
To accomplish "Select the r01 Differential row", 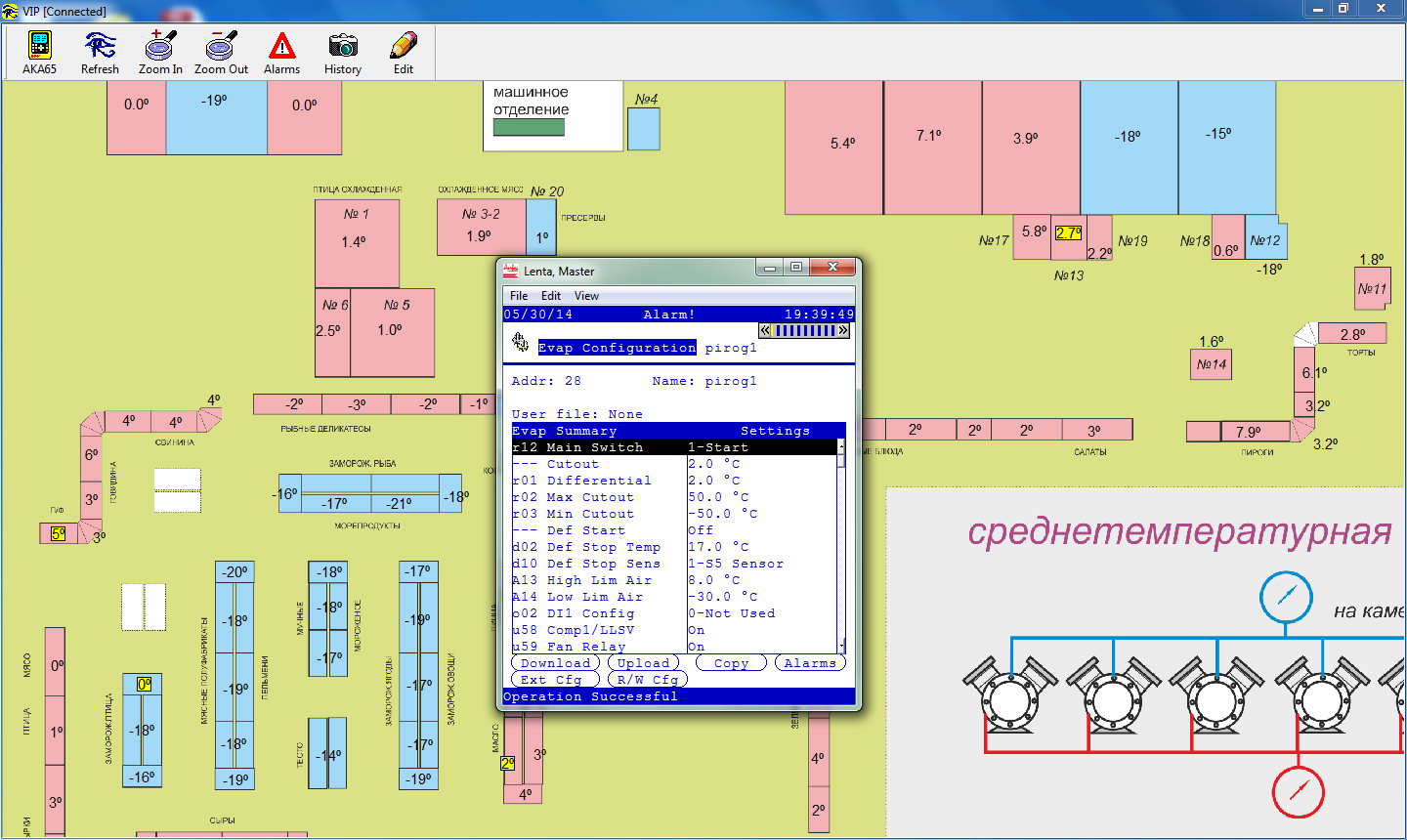I will tap(674, 481).
